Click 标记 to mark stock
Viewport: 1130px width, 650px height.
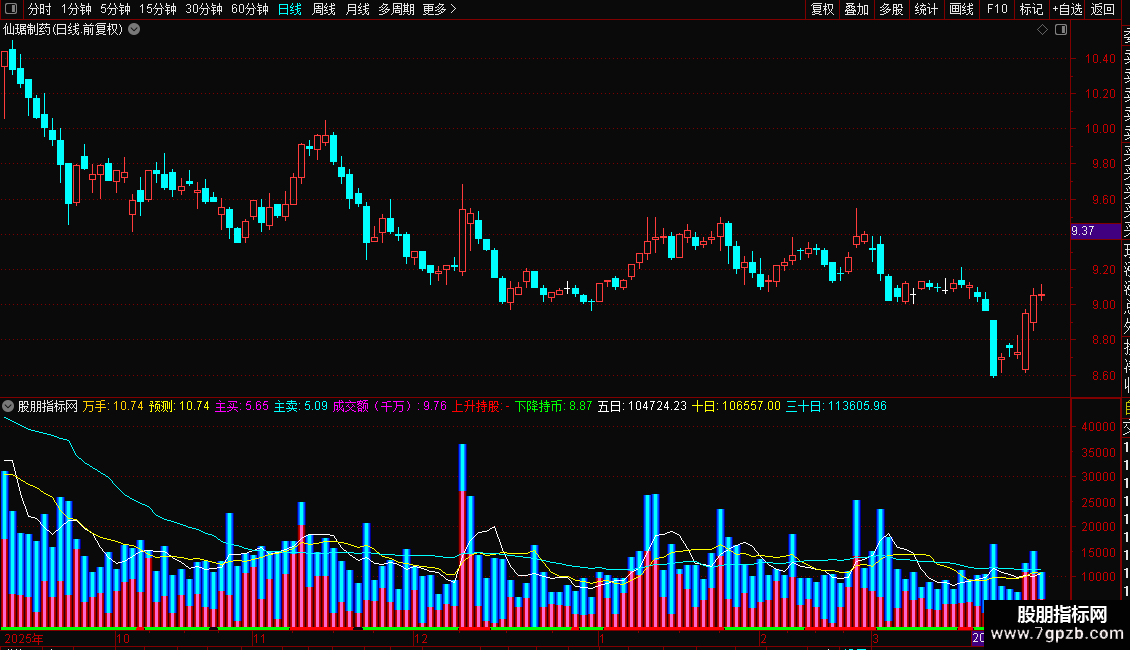[1031, 9]
